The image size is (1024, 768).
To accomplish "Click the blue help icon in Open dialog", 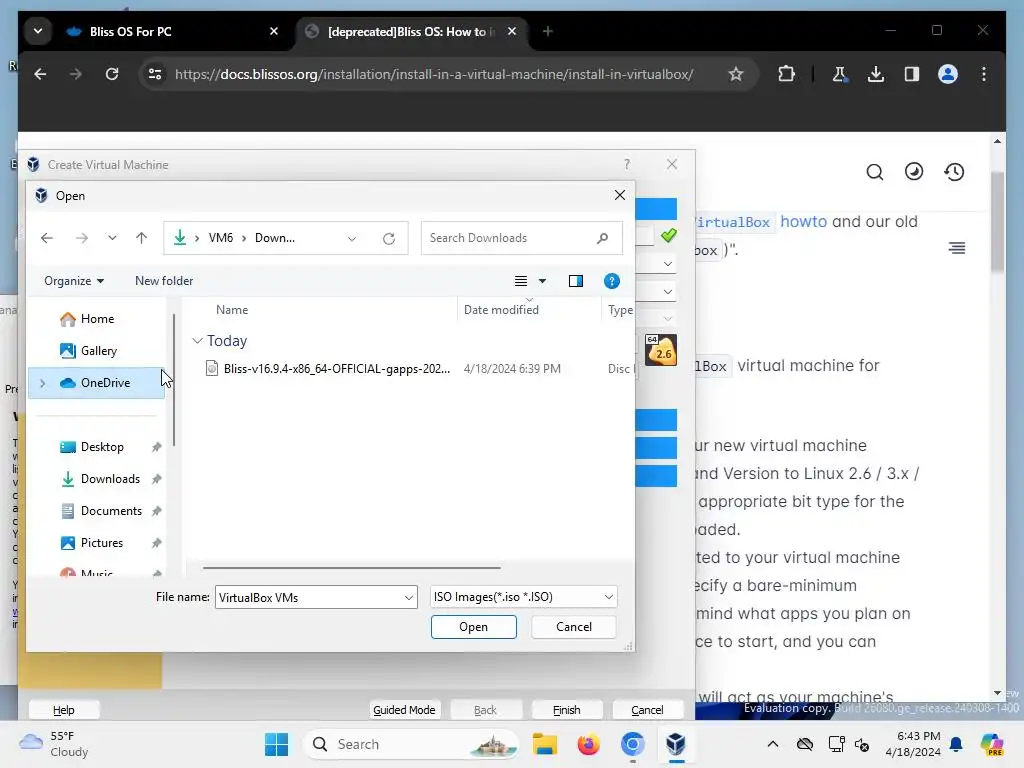I will point(611,281).
